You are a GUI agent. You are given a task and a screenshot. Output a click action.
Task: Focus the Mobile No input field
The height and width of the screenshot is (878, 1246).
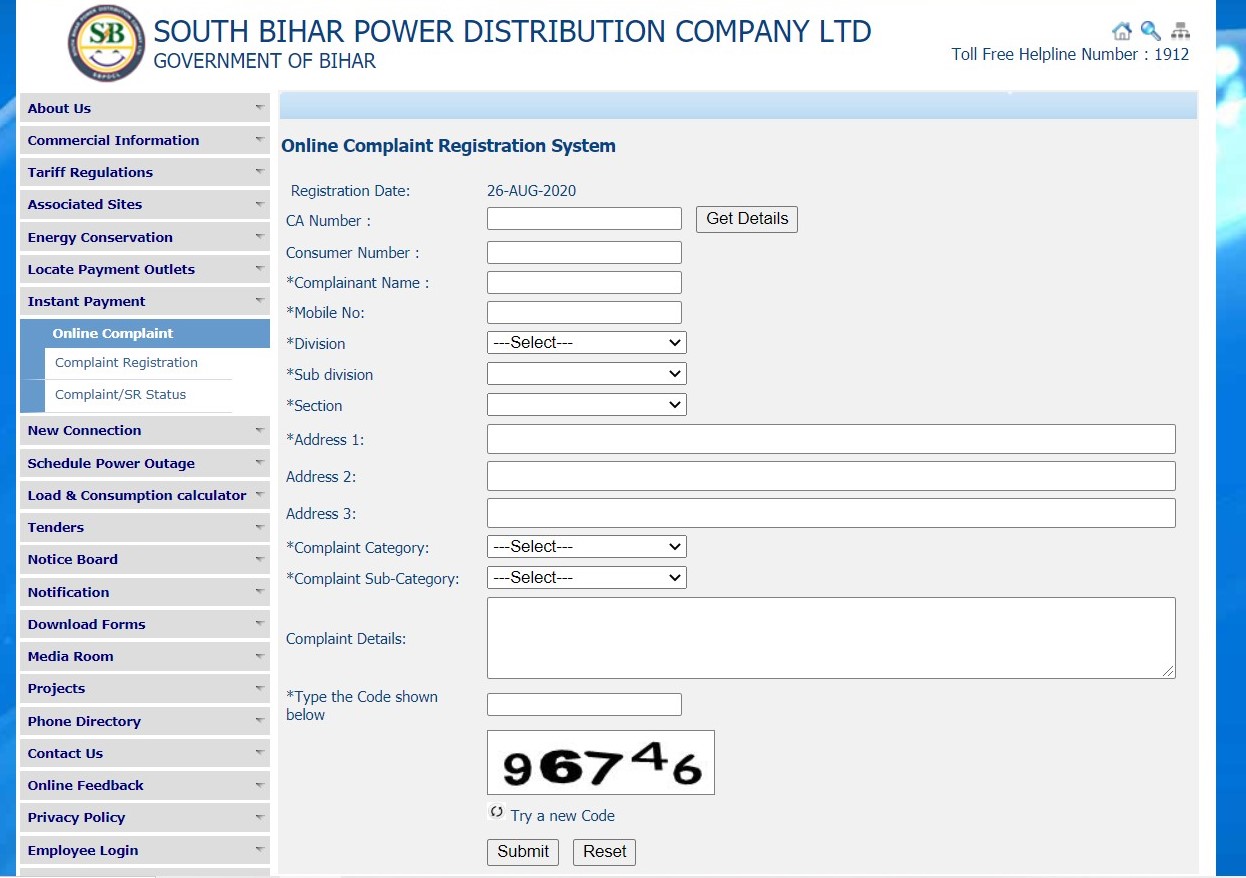tap(584, 312)
